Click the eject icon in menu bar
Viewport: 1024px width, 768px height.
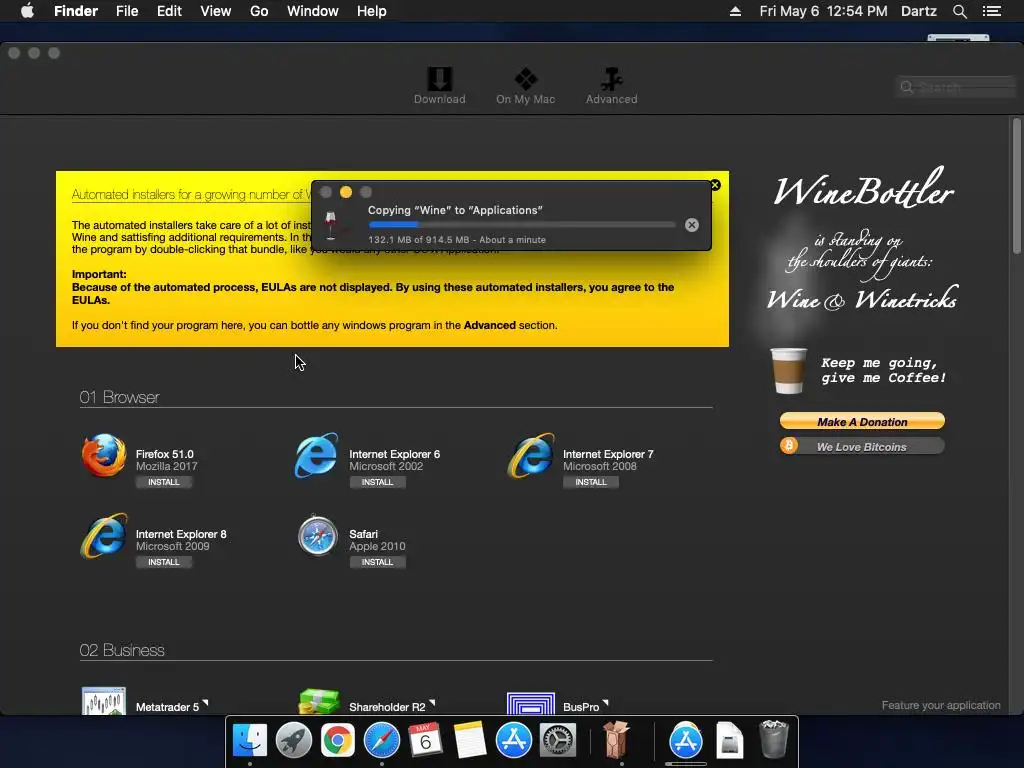pyautogui.click(x=735, y=11)
